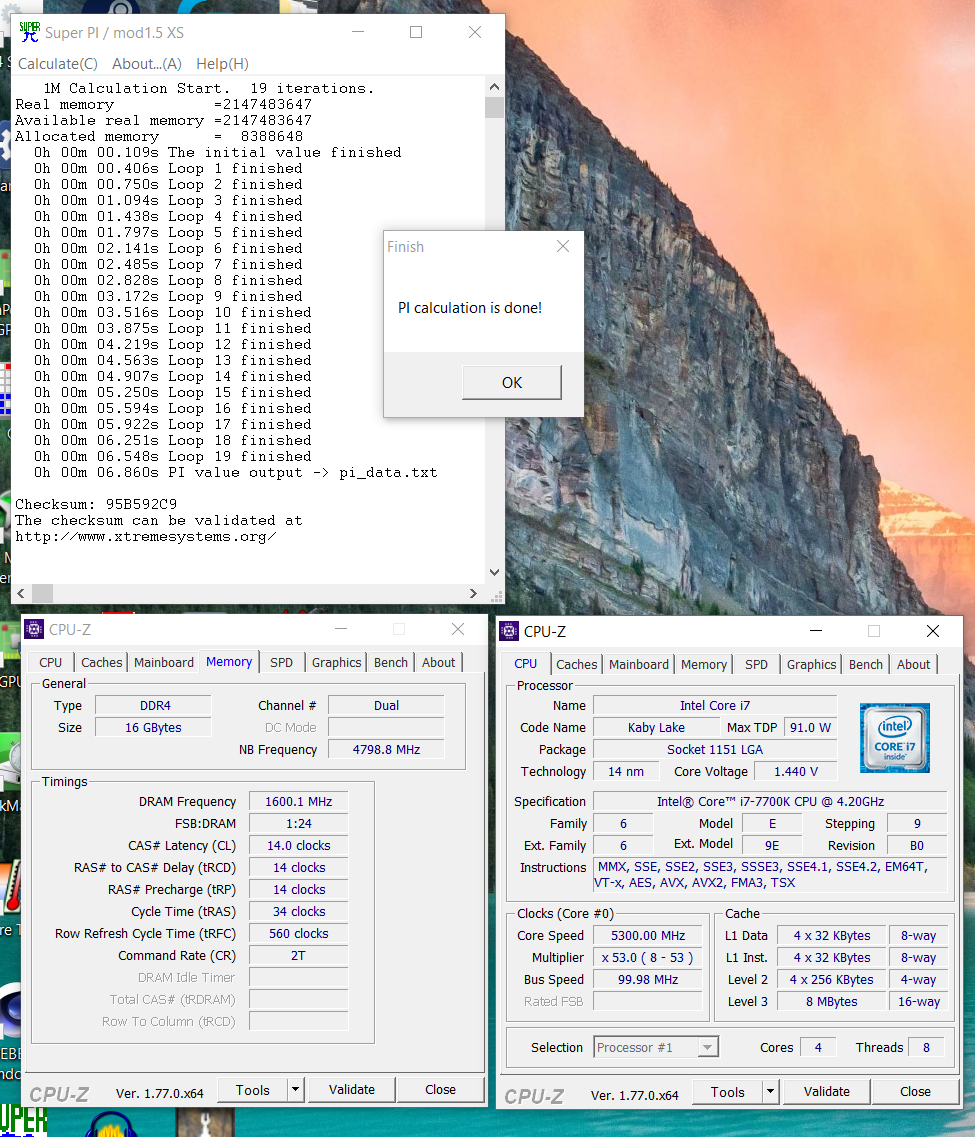Click the Super PI desktop icon at bottom left

pos(24,1120)
